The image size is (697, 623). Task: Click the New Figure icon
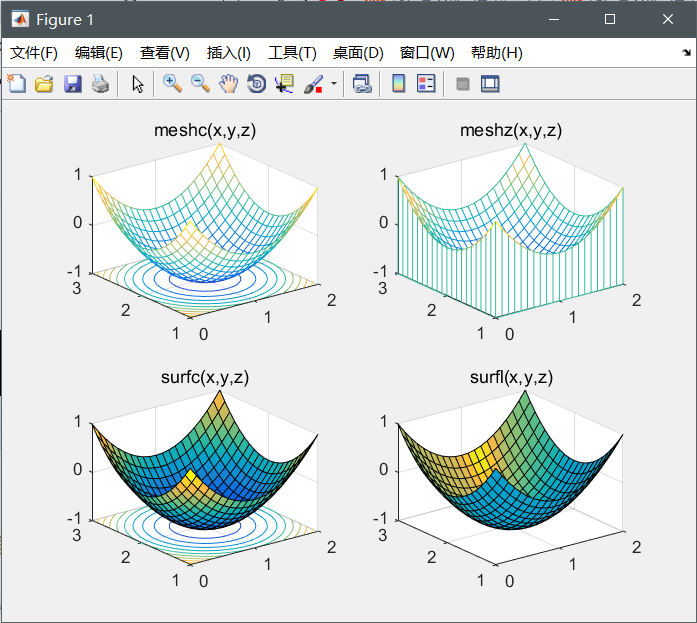[17, 84]
